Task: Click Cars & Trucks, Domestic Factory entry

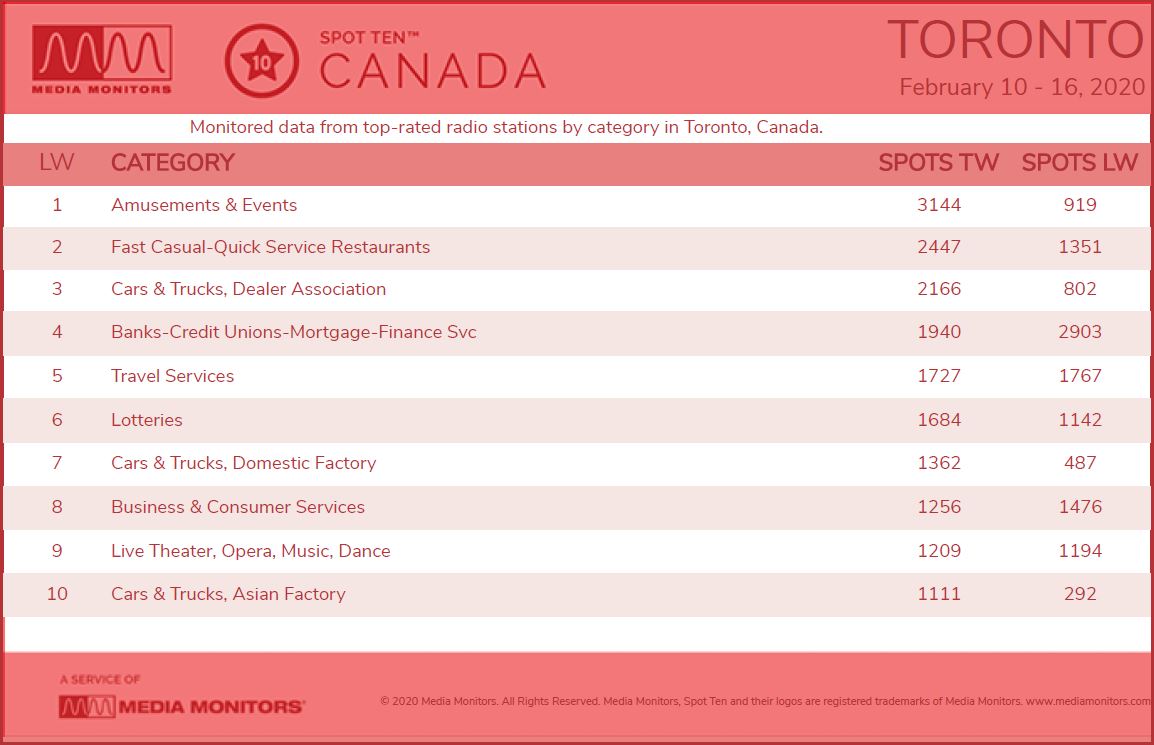Action: coord(244,463)
